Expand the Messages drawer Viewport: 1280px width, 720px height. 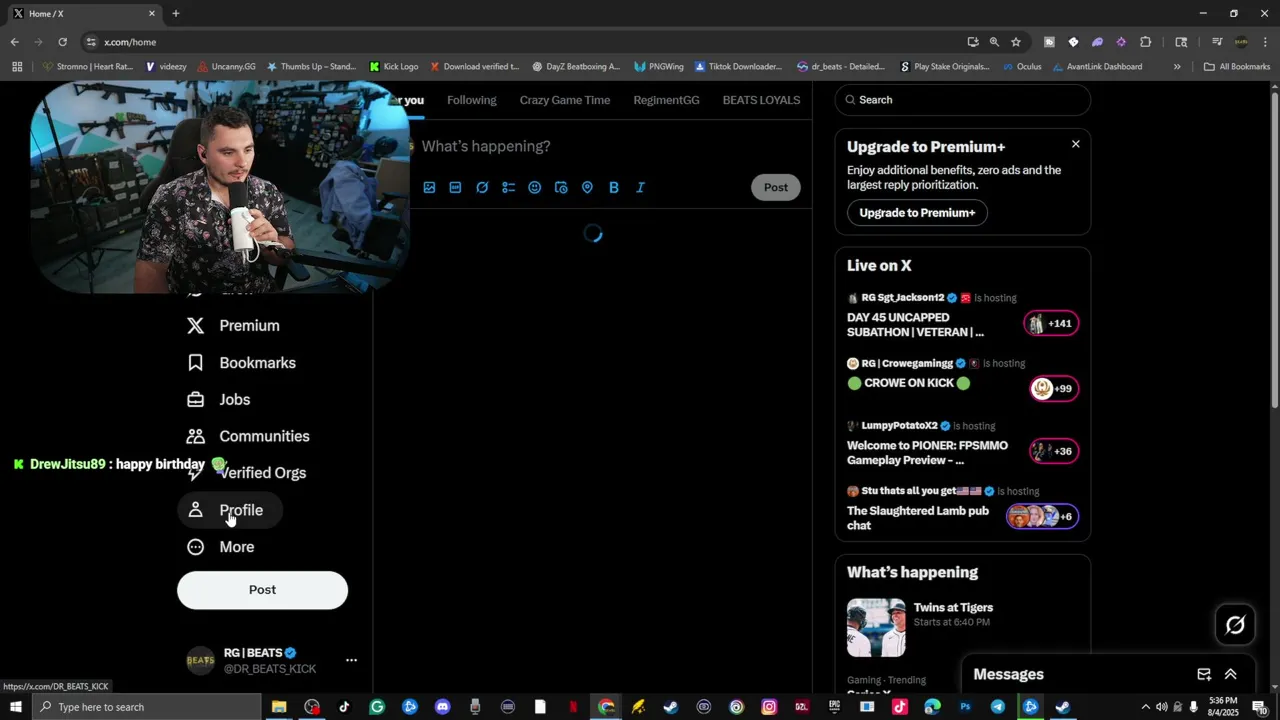(1231, 675)
